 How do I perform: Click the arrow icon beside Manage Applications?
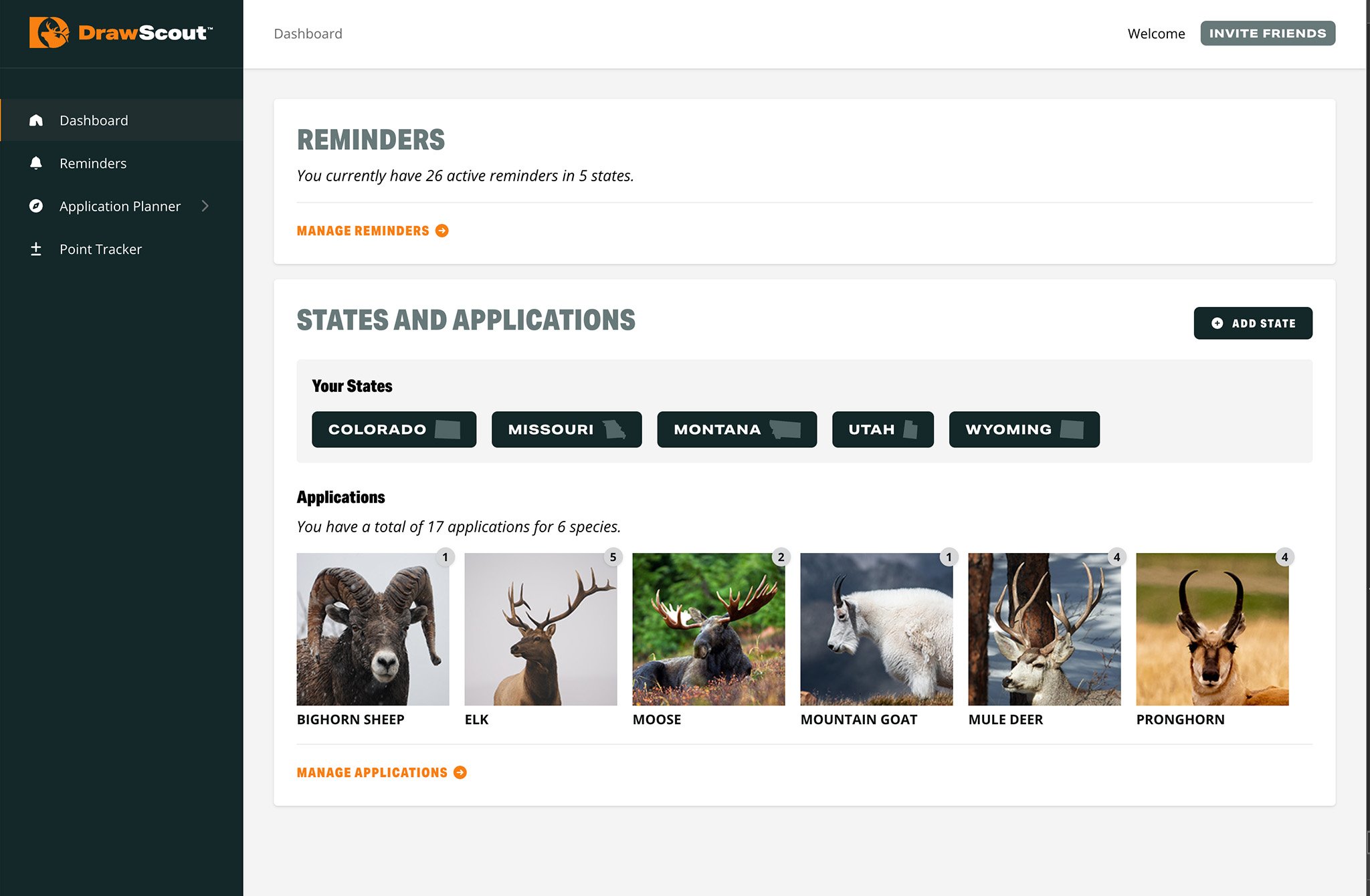[460, 772]
